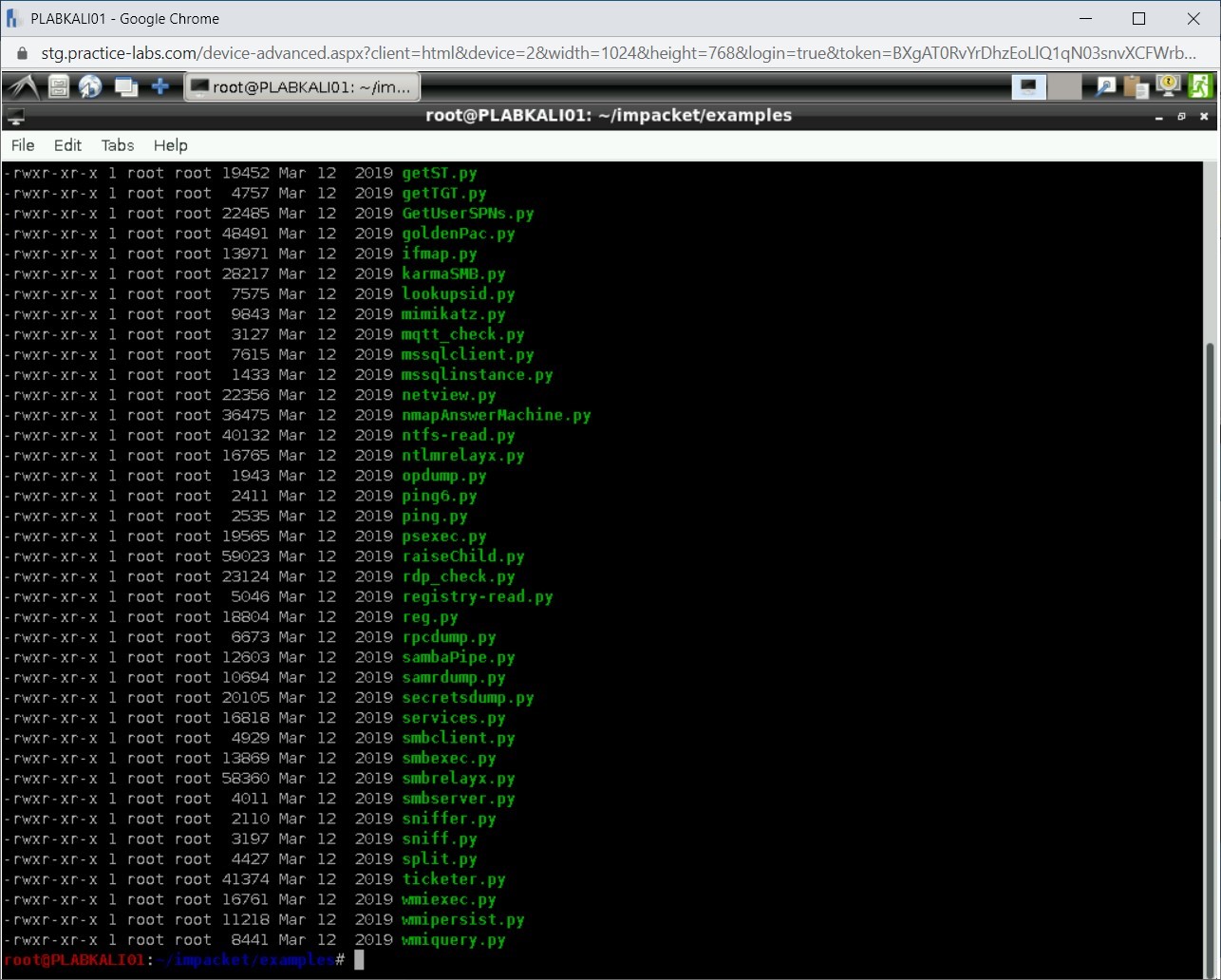Open the Kali dragon applications menu

tap(23, 87)
